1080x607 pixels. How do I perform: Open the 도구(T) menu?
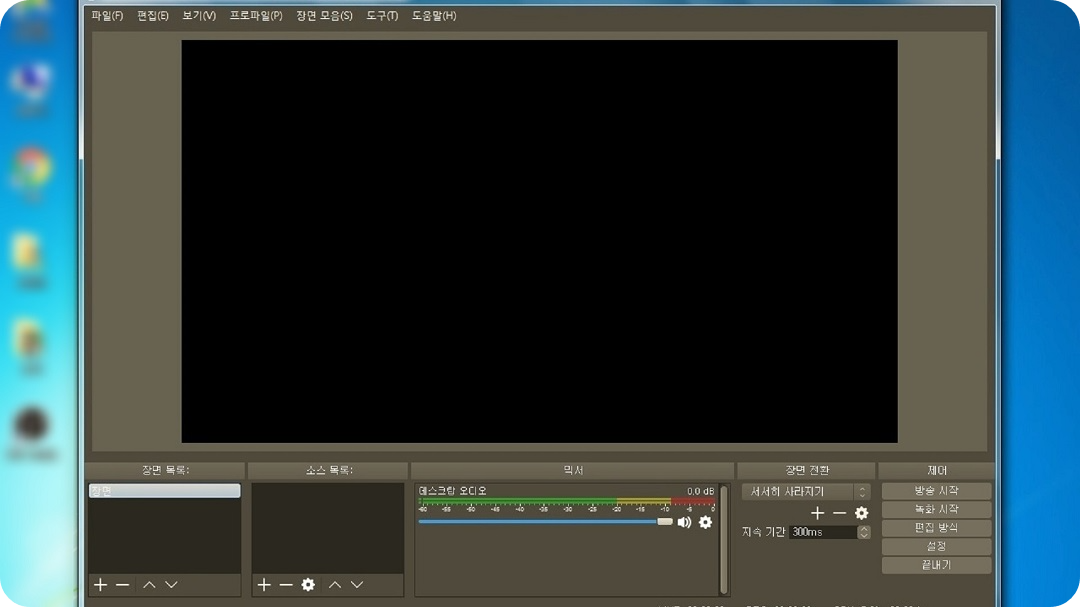tap(382, 16)
